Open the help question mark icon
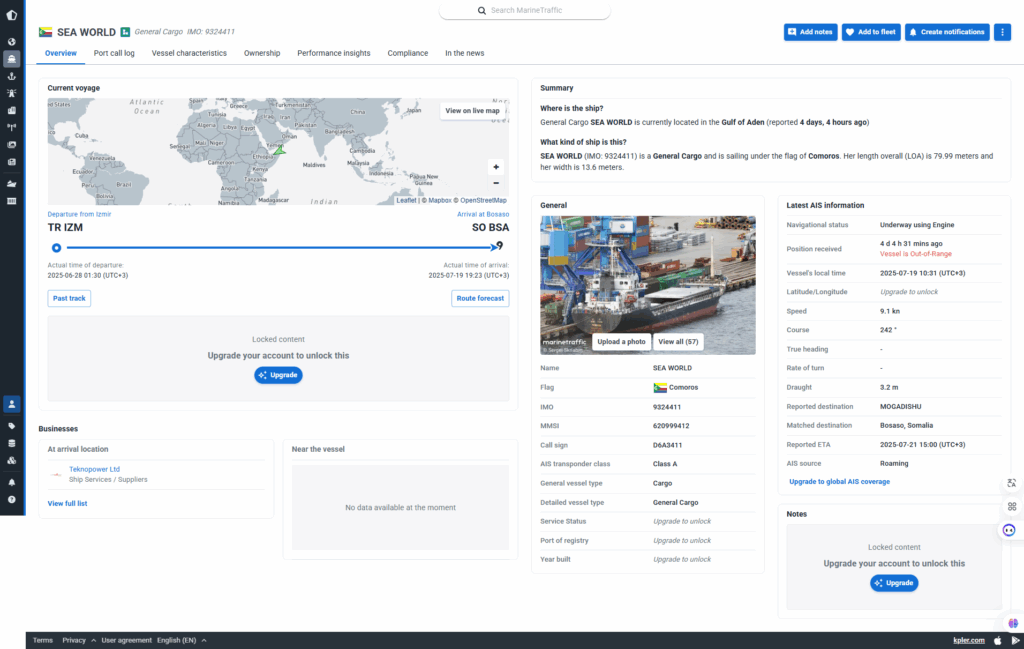Image resolution: width=1024 pixels, height=649 pixels. (x=12, y=499)
